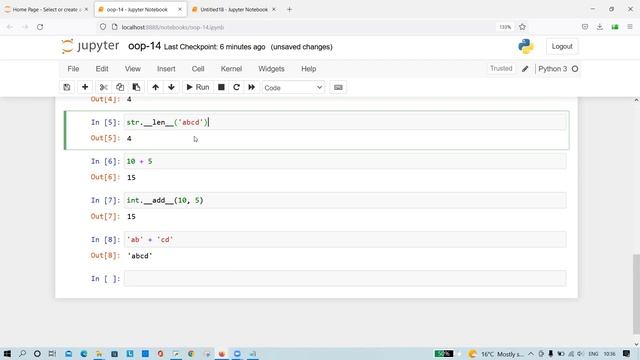The image size is (640, 360).
Task: Reload the page
Action: pyautogui.click(x=40, y=27)
